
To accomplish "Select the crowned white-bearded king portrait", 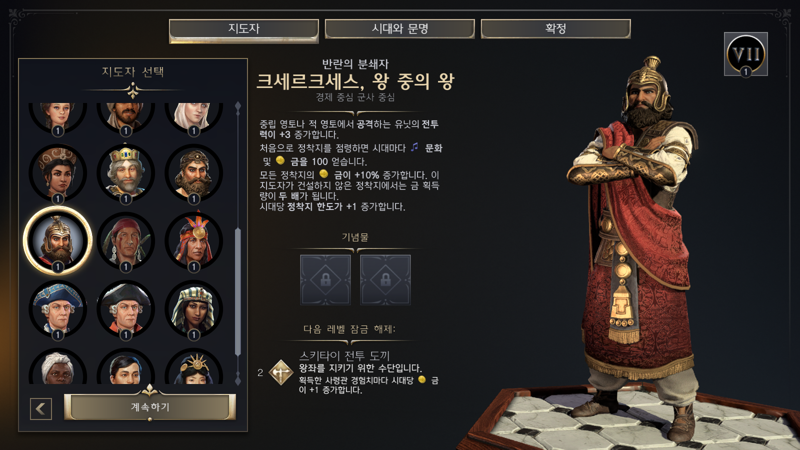I will coord(126,173).
